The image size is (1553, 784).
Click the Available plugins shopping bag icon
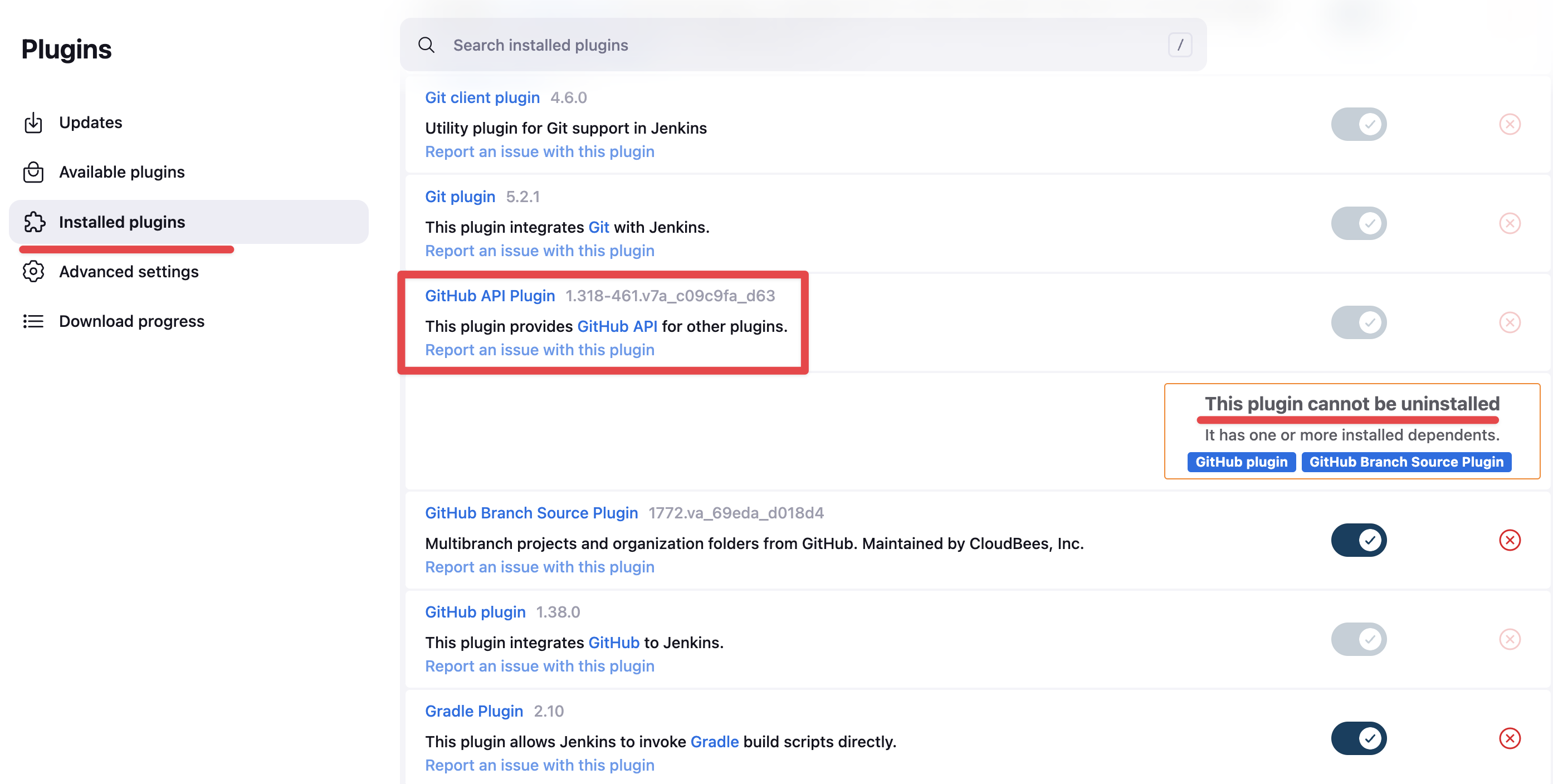point(33,173)
